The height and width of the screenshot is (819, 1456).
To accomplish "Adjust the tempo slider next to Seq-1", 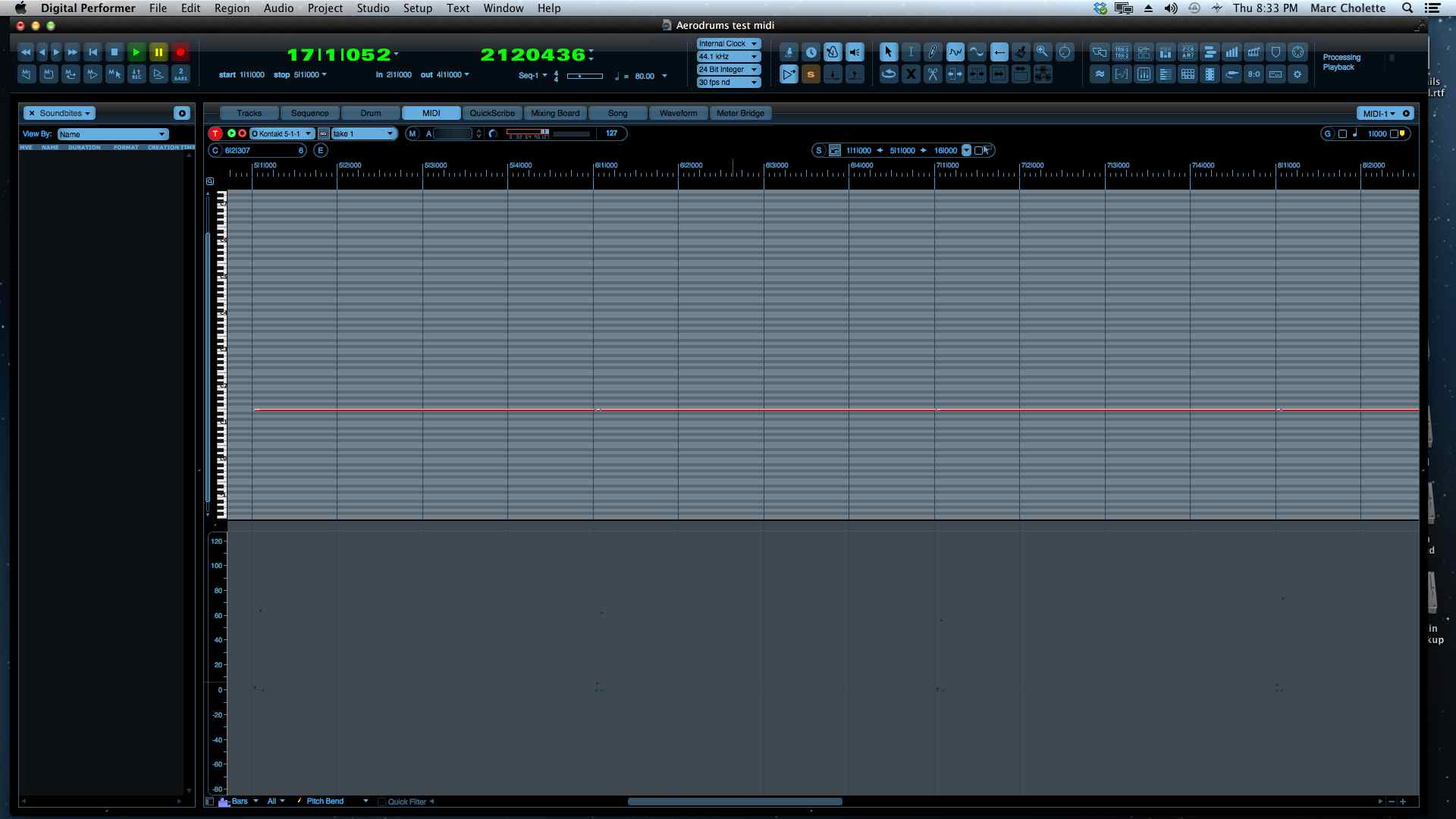I will pyautogui.click(x=585, y=76).
